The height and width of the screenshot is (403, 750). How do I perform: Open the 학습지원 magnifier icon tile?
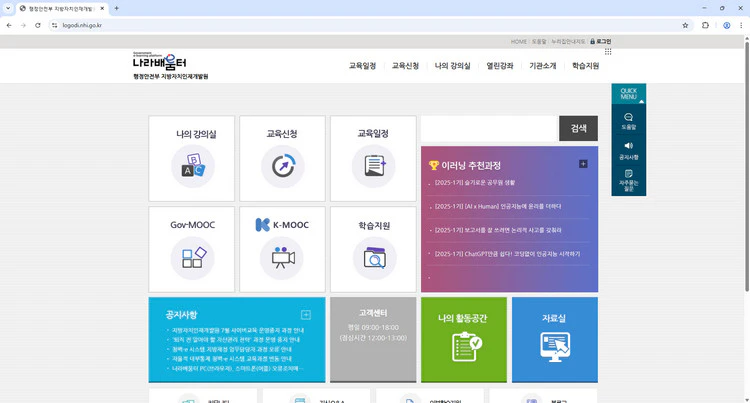374,257
